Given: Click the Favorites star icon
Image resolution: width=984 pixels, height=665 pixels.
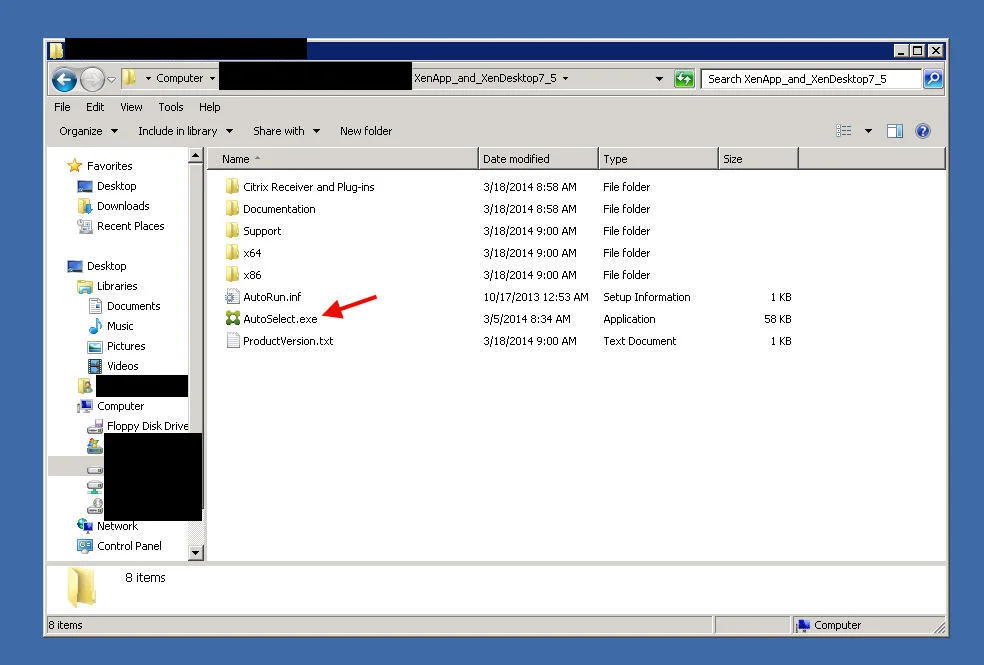Looking at the screenshot, I should 75,166.
